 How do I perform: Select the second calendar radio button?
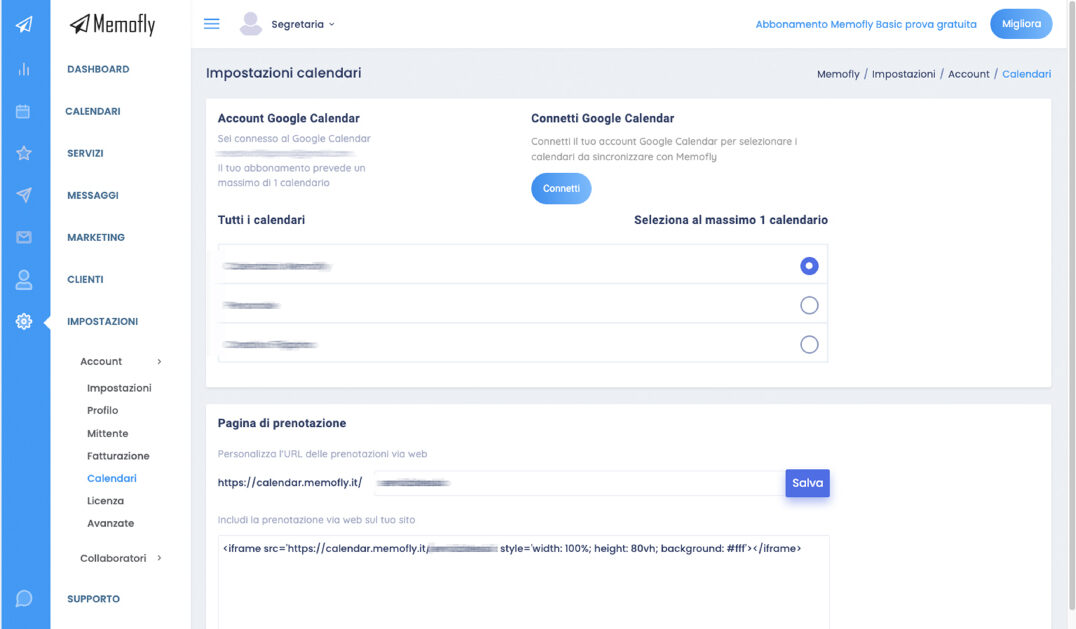coord(809,305)
